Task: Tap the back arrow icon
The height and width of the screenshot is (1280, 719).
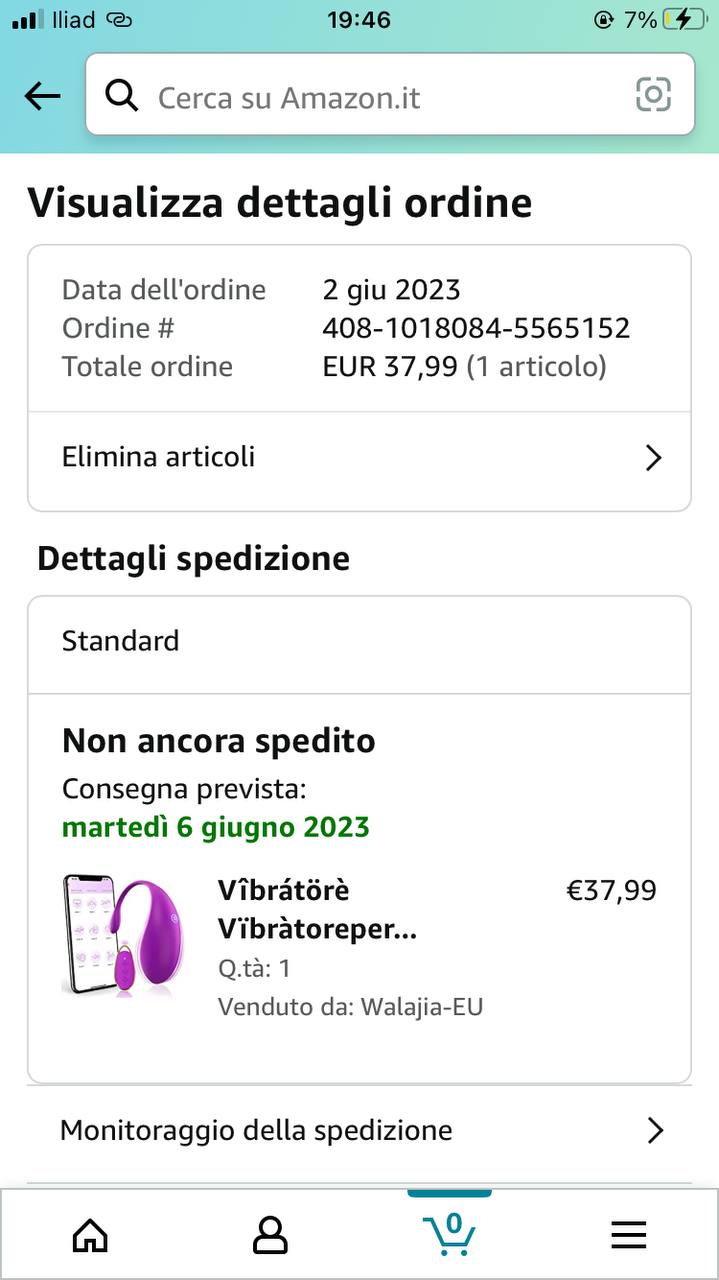Action: 43,97
